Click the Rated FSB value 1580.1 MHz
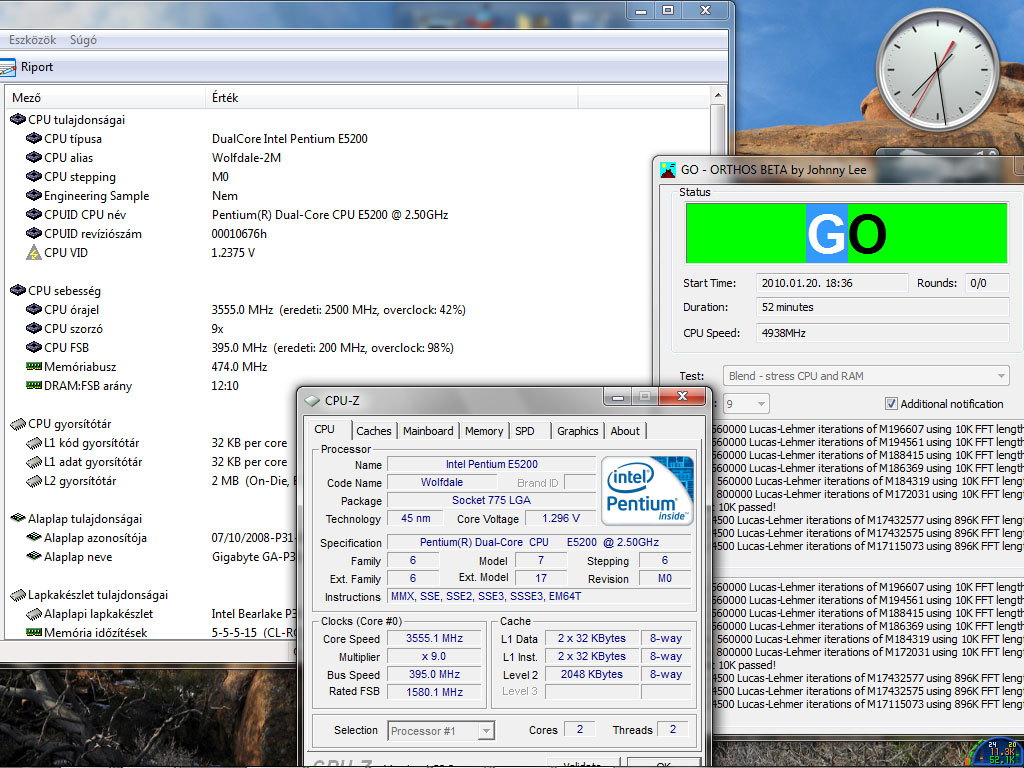The height and width of the screenshot is (768, 1024). pyautogui.click(x=434, y=692)
